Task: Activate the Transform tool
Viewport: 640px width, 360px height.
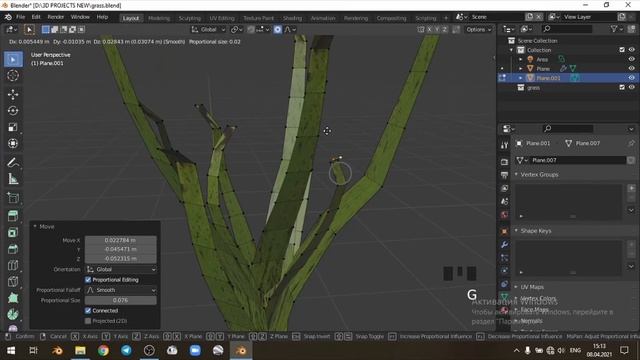Action: [x=13, y=143]
